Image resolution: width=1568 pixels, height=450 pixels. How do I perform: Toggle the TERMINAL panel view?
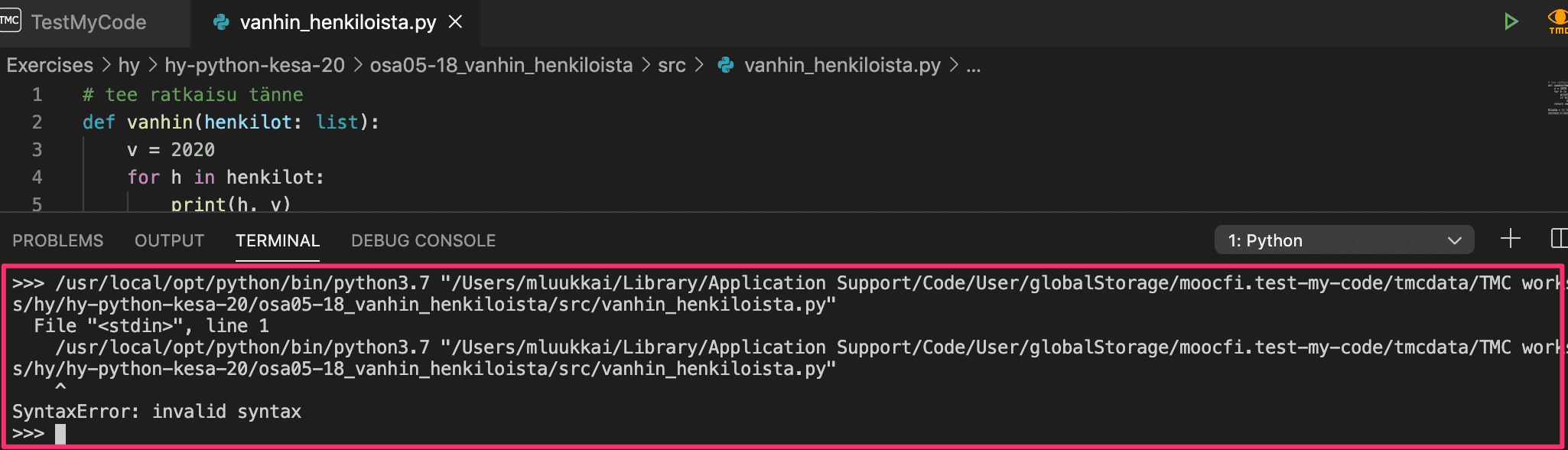coord(277,240)
